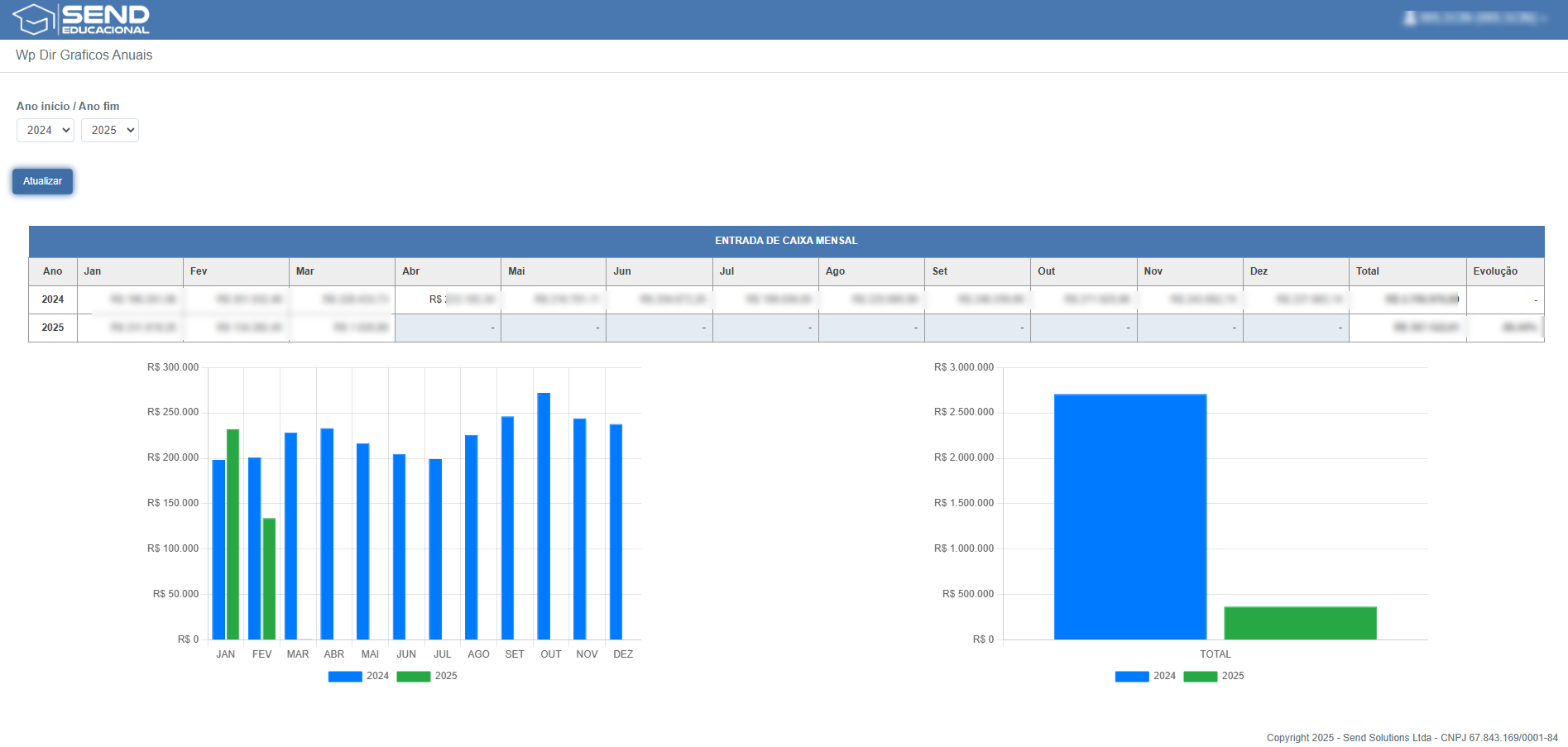The height and width of the screenshot is (747, 1568).
Task: Click the blue 2024 DEZ bar
Action: tap(616, 532)
